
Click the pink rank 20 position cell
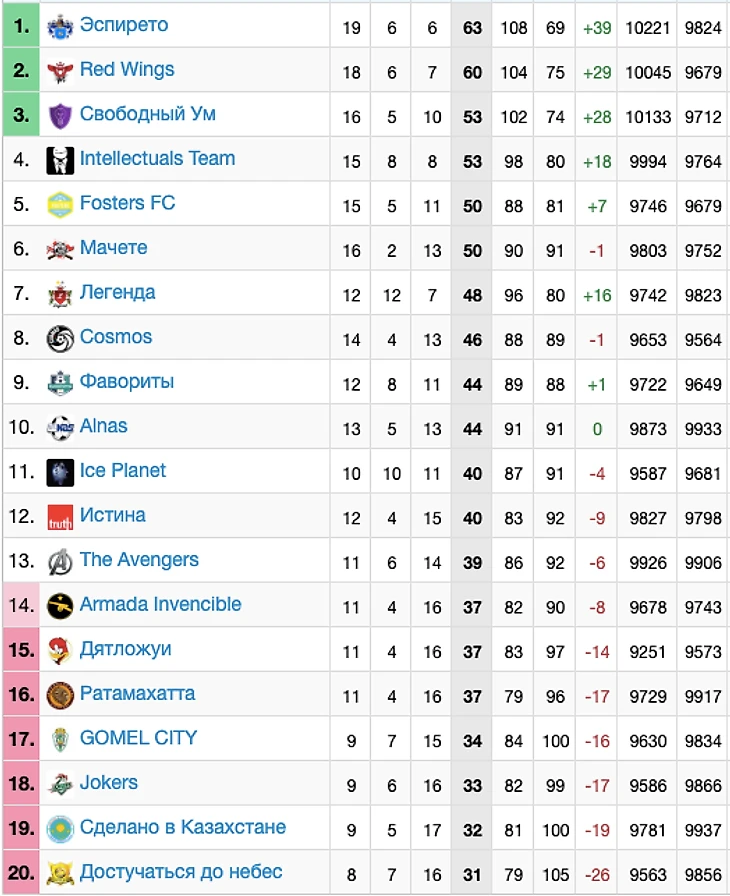[21, 873]
